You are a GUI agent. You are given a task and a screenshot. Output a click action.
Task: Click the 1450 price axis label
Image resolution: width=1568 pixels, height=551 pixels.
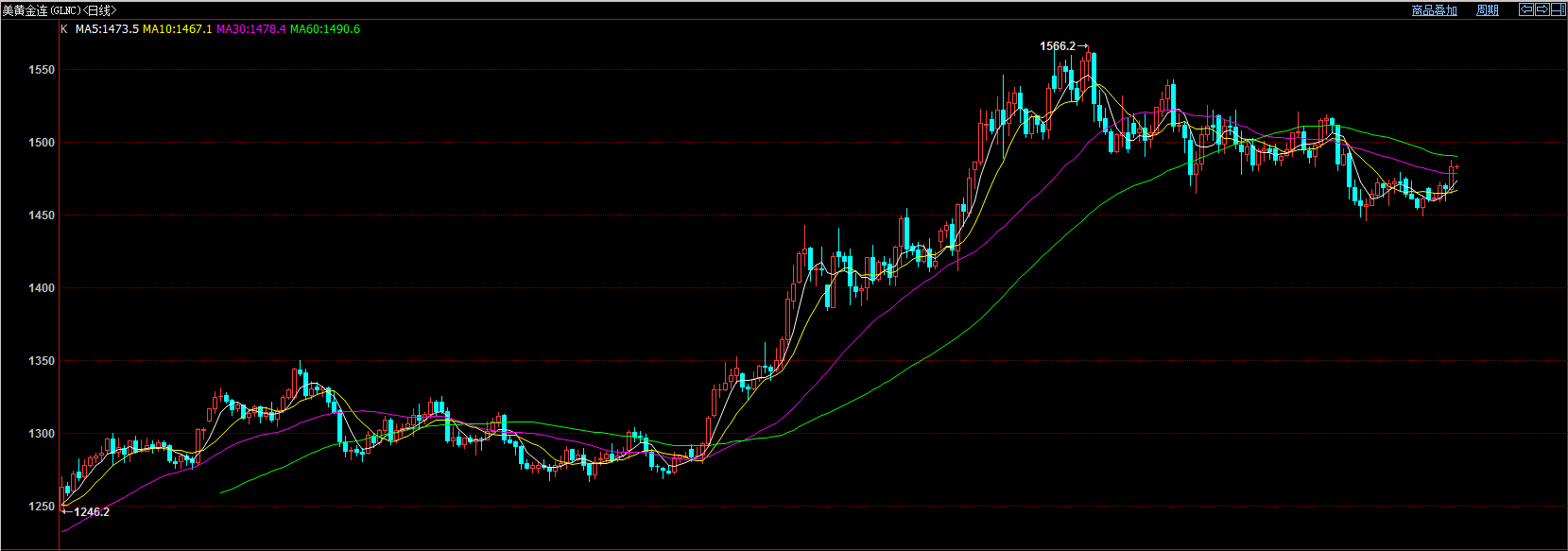pyautogui.click(x=42, y=215)
